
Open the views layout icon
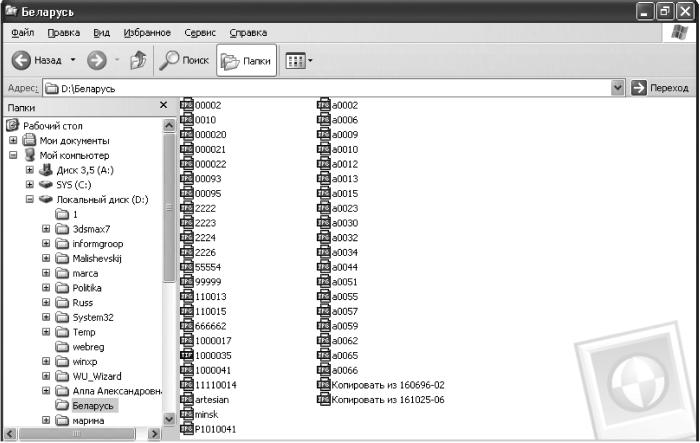pyautogui.click(x=295, y=61)
